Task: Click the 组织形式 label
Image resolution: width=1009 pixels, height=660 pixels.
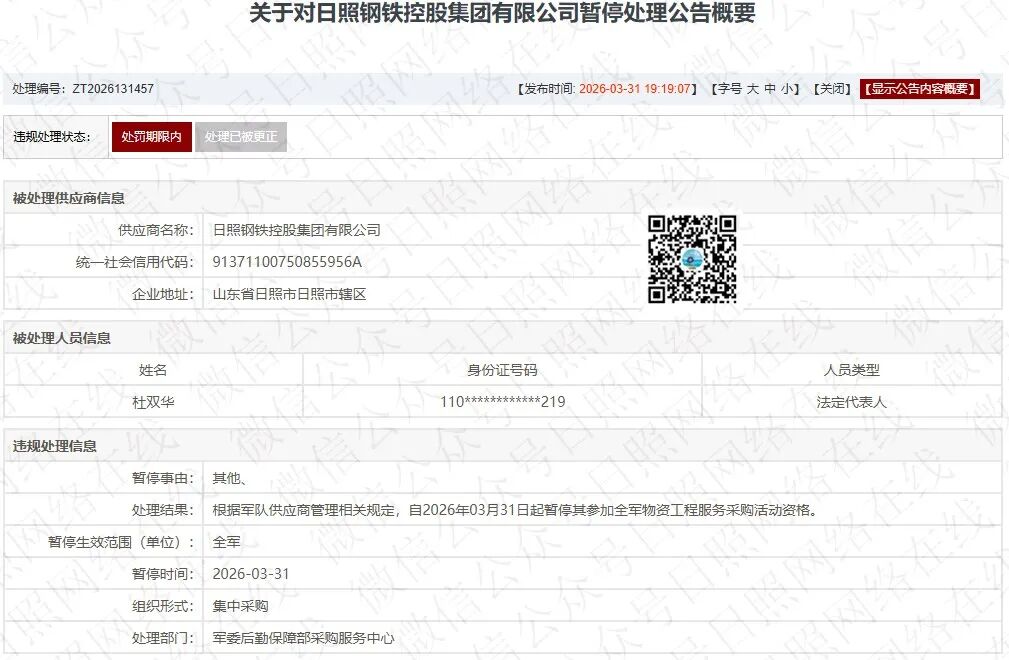Action: [163, 606]
